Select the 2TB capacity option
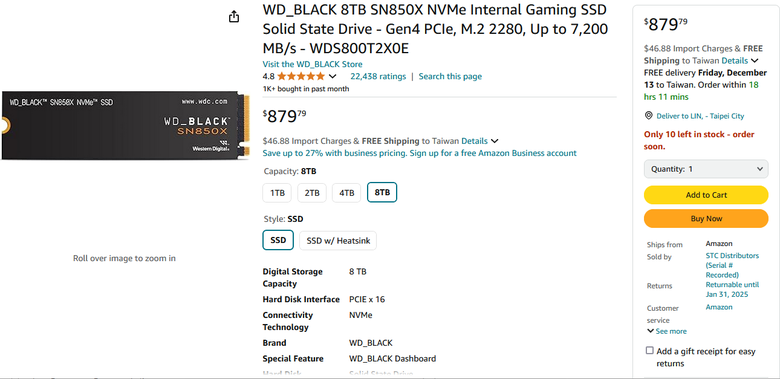 pyautogui.click(x=312, y=193)
